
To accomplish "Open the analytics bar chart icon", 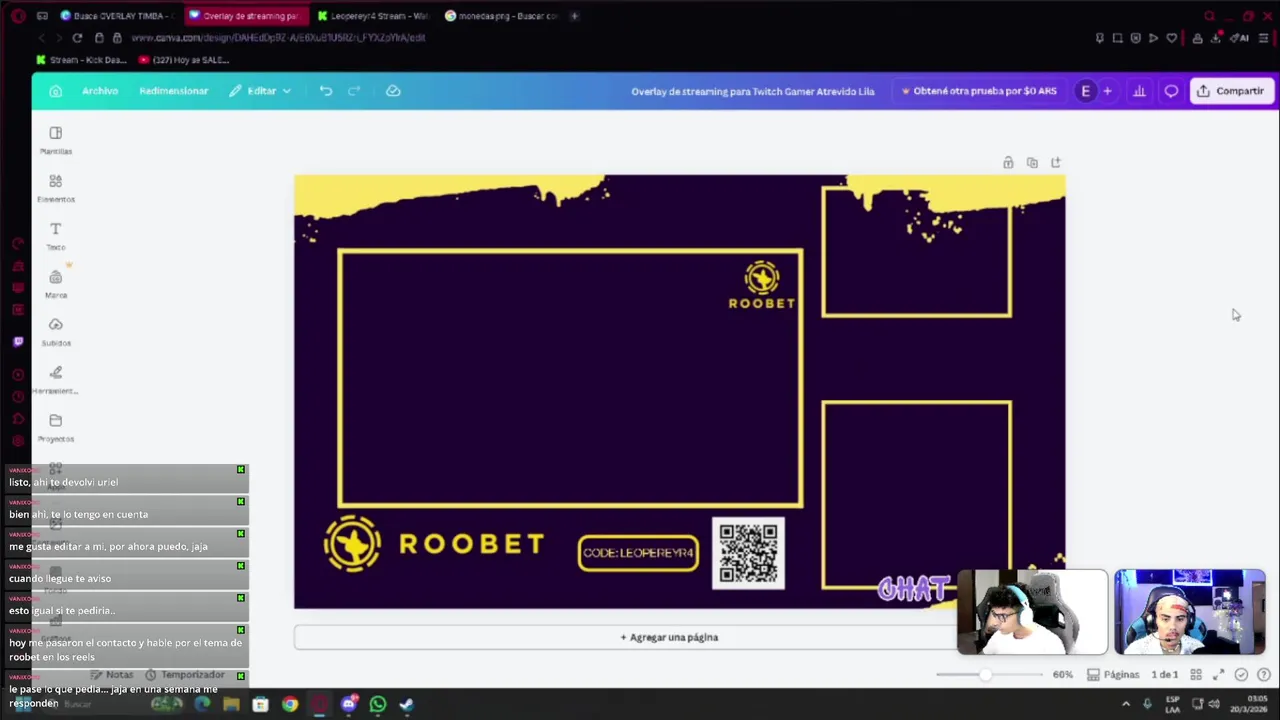I will tap(1139, 91).
